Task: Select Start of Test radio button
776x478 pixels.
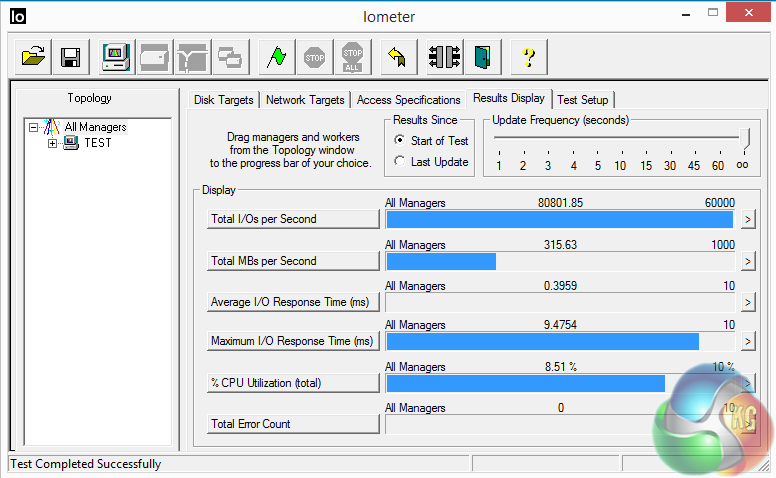Action: point(399,140)
